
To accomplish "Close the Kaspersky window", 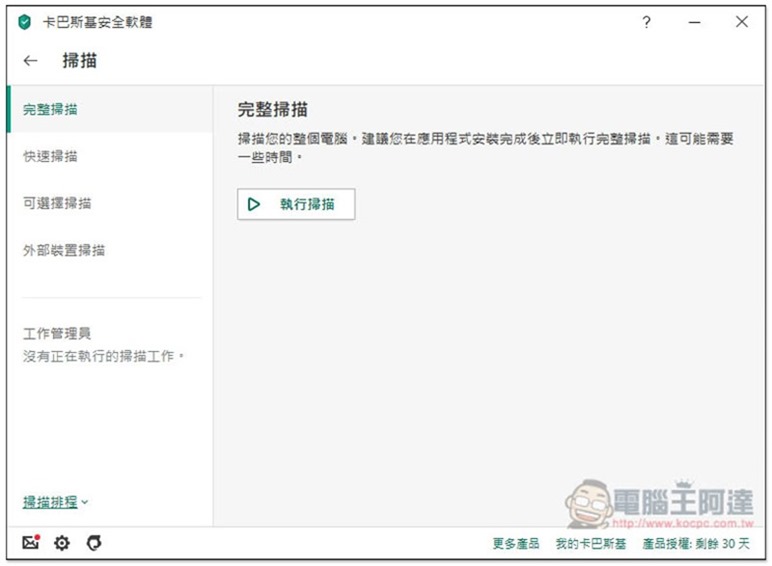I will pyautogui.click(x=741, y=22).
